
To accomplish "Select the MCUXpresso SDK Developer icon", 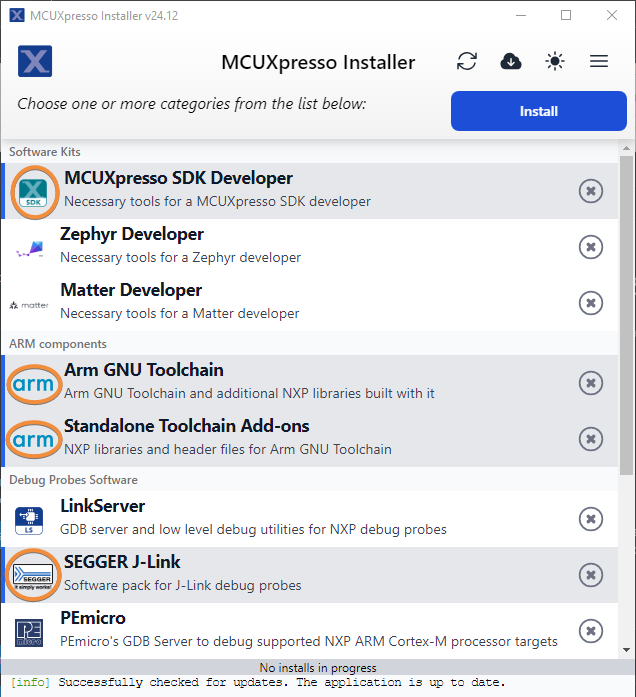I will click(34, 192).
